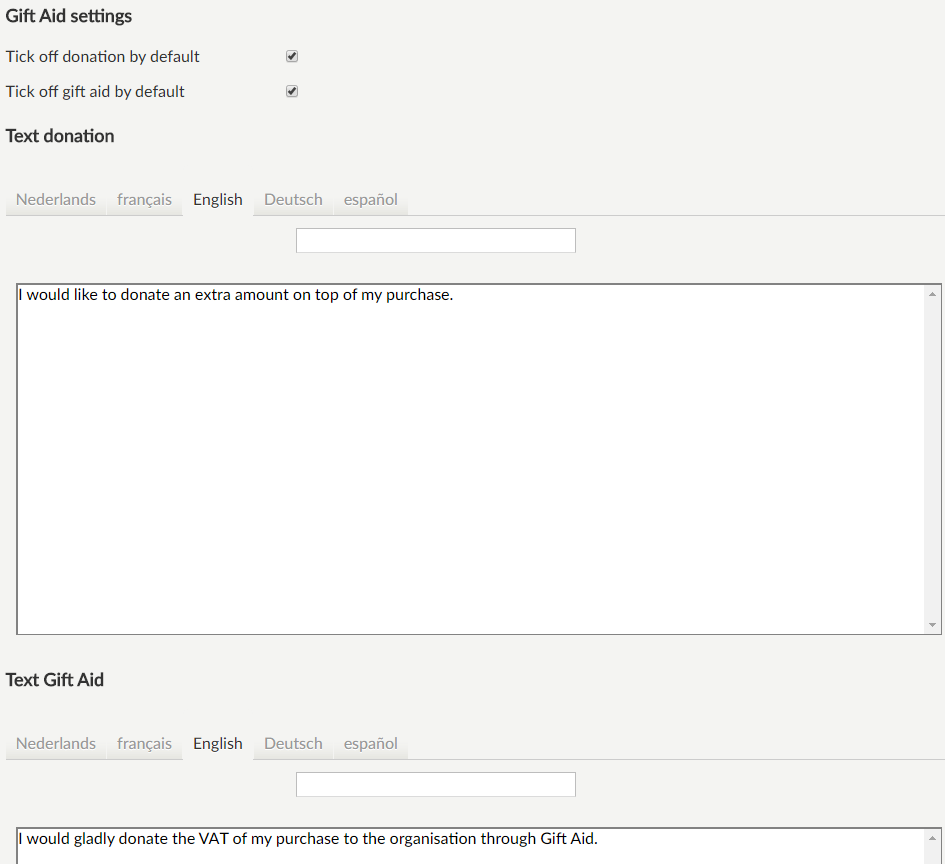The width and height of the screenshot is (945, 864).
Task: Open the français tab under Text Gift Aid
Action: tap(144, 743)
